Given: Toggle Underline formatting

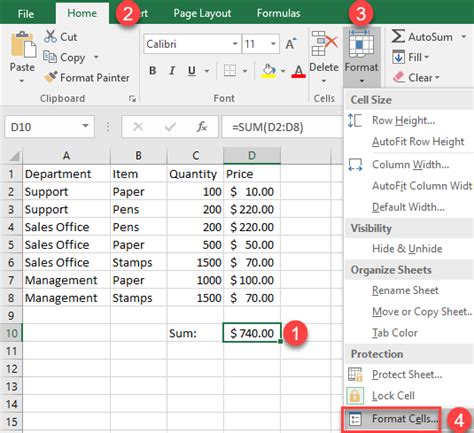Looking at the screenshot, I should point(192,71).
